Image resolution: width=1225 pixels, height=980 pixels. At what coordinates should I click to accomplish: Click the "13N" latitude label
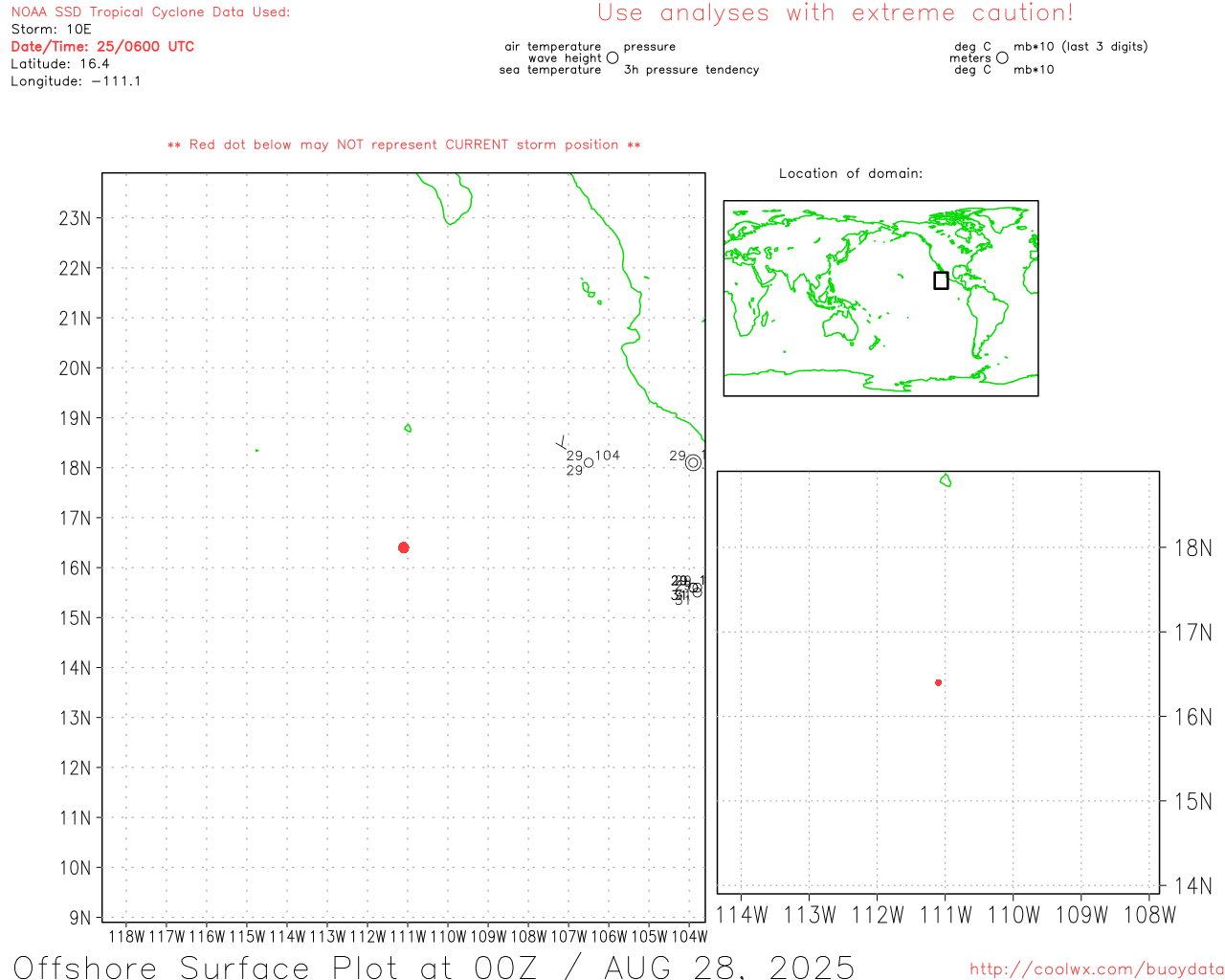(x=76, y=718)
